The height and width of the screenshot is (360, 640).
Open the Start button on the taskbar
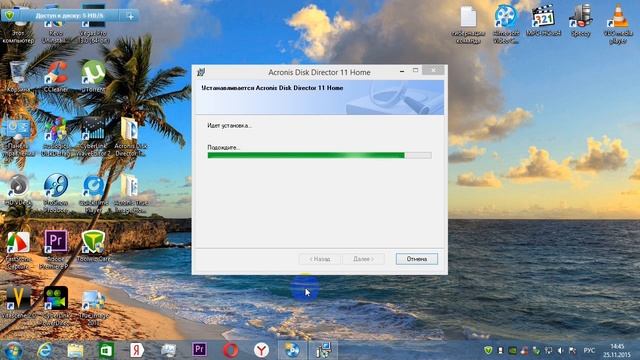coord(13,350)
